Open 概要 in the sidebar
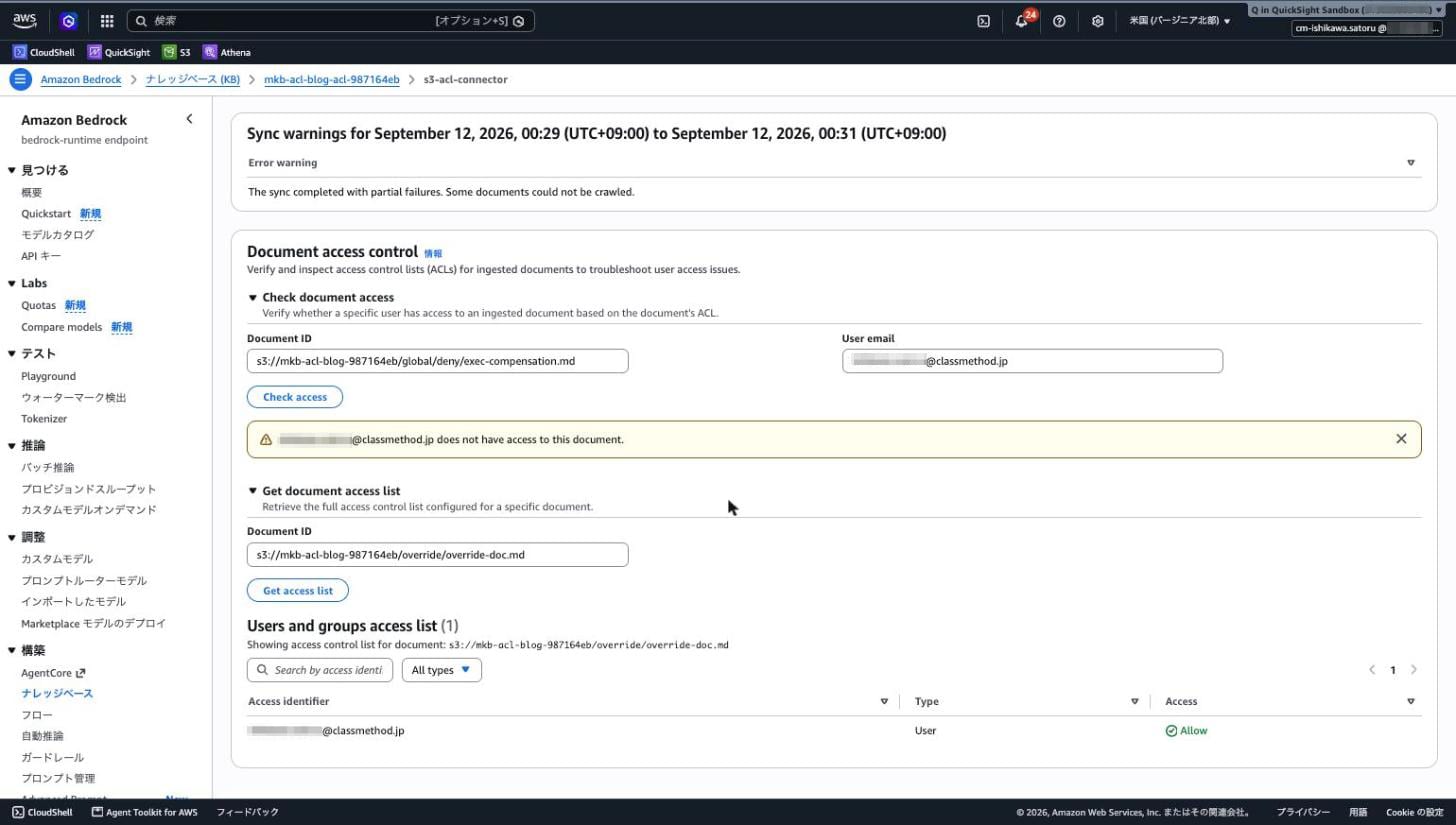The width and height of the screenshot is (1456, 825). 32,192
